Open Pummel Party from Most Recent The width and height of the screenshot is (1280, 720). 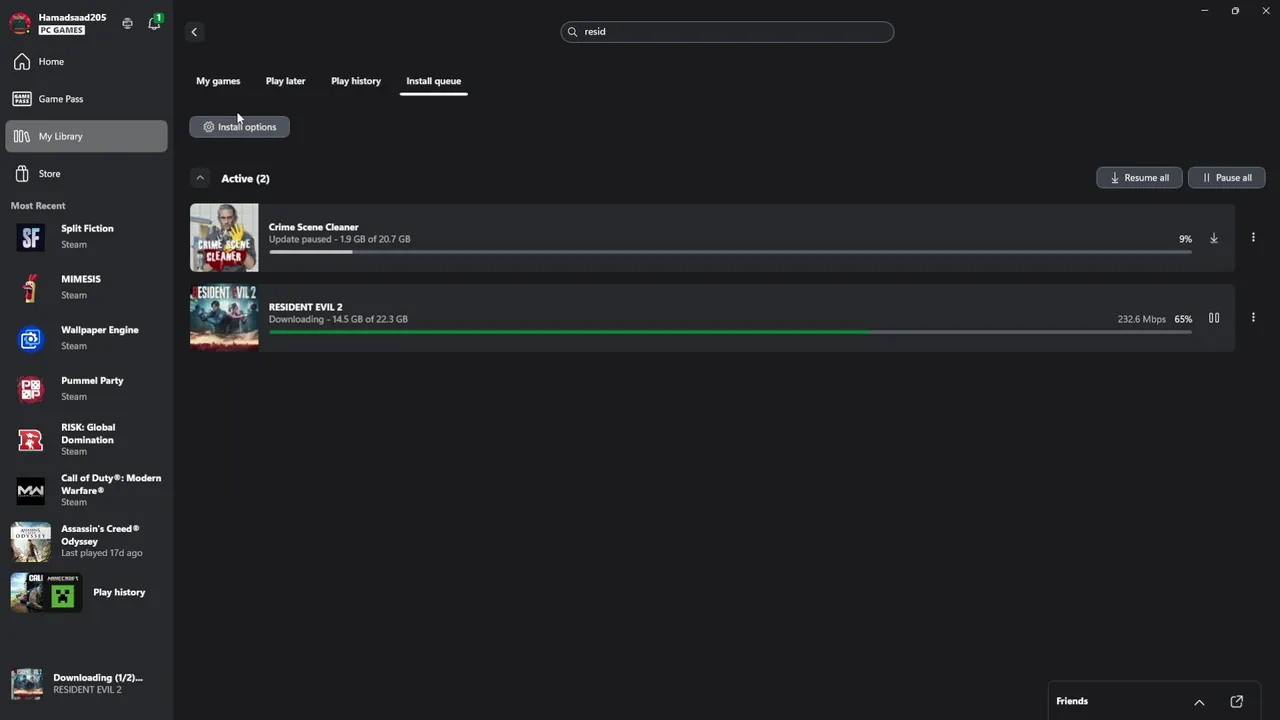click(86, 389)
